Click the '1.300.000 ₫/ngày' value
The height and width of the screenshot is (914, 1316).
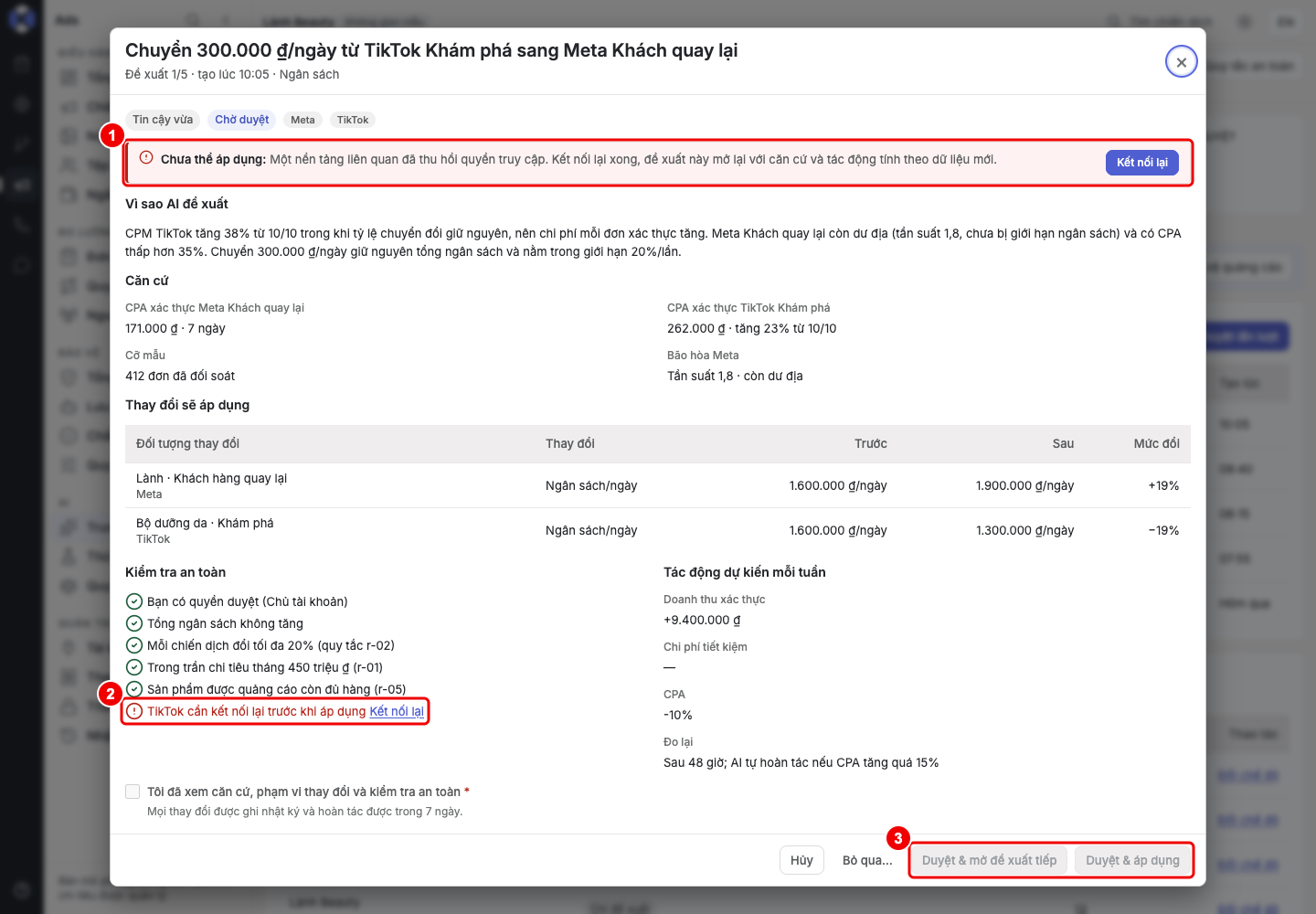point(1024,530)
